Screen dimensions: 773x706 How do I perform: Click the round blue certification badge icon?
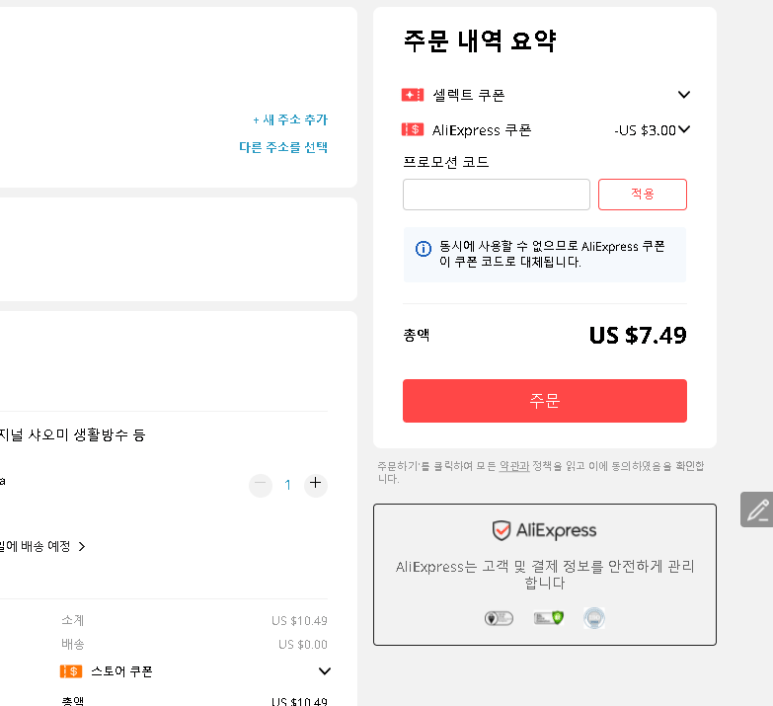tap(594, 618)
